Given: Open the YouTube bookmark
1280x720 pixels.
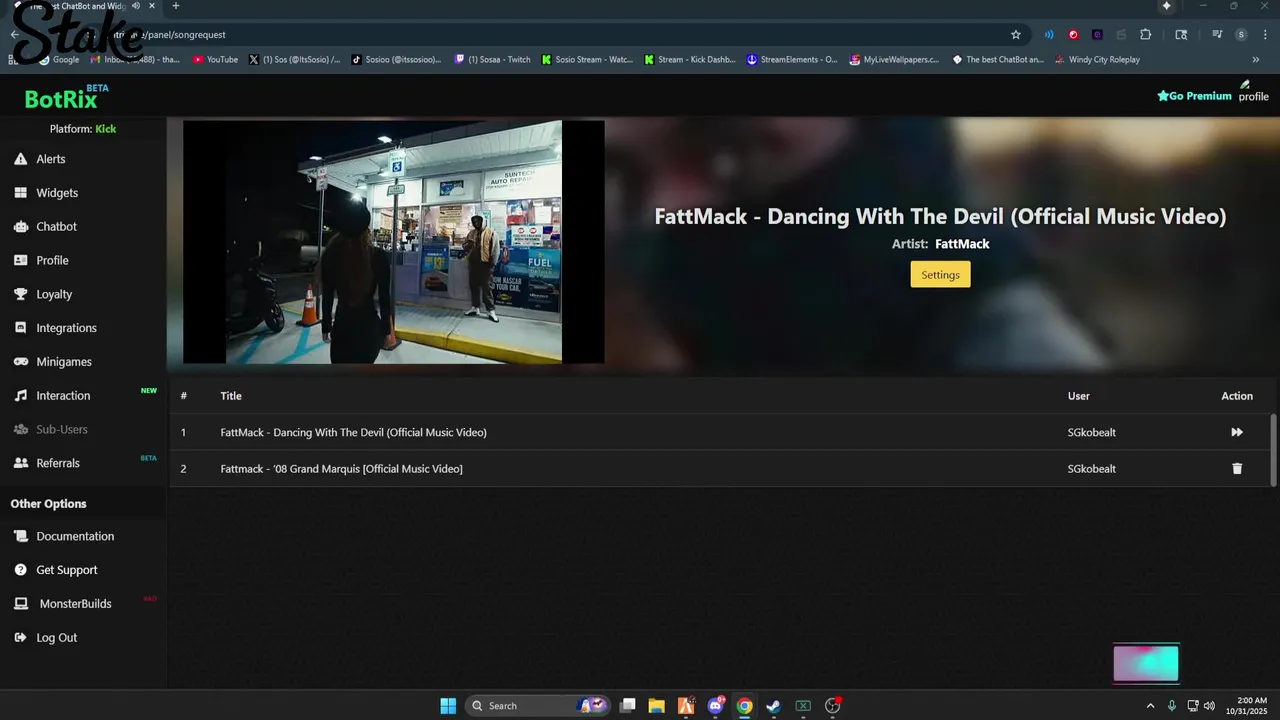Looking at the screenshot, I should (x=216, y=60).
